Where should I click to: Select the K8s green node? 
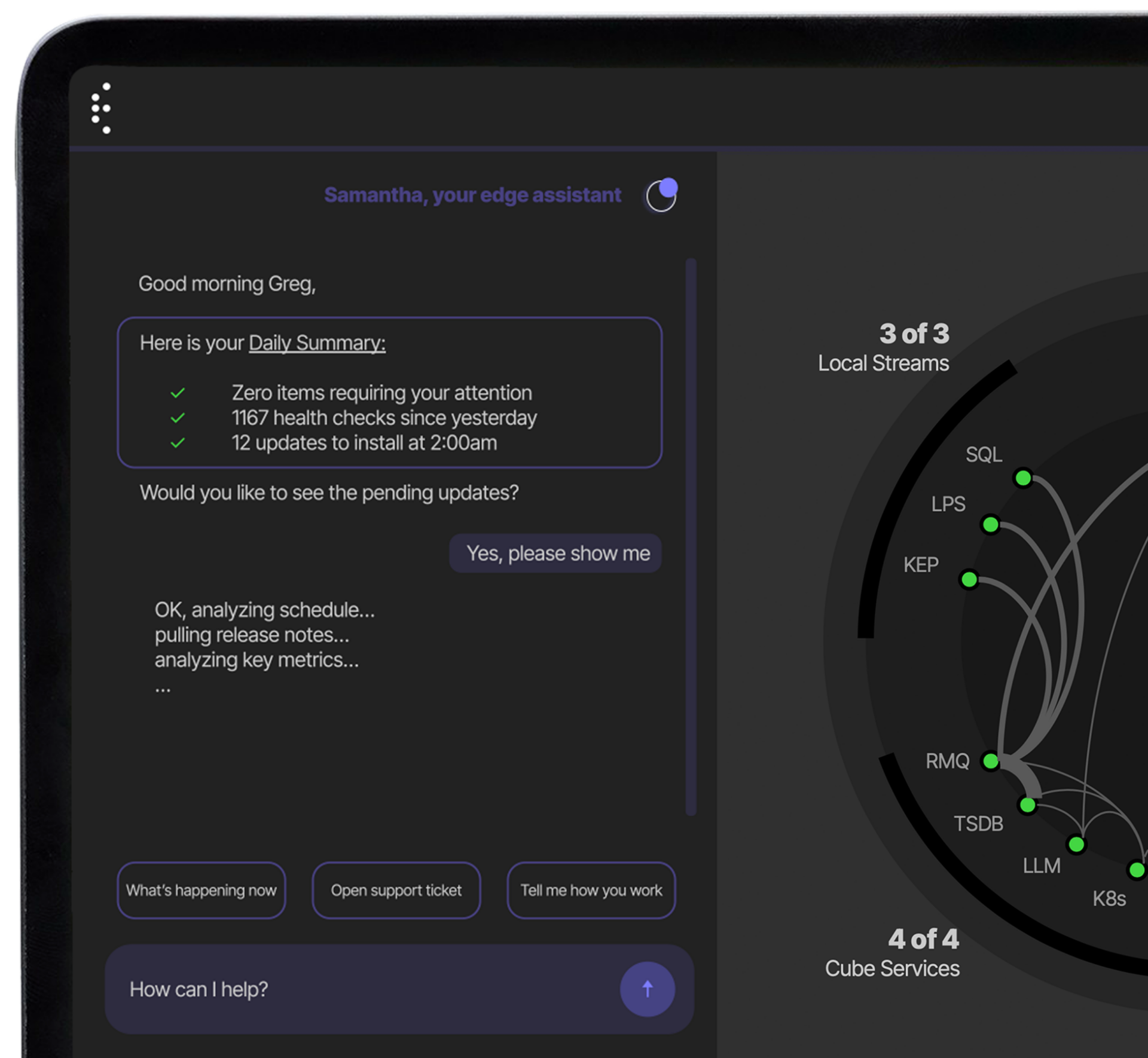point(1136,870)
